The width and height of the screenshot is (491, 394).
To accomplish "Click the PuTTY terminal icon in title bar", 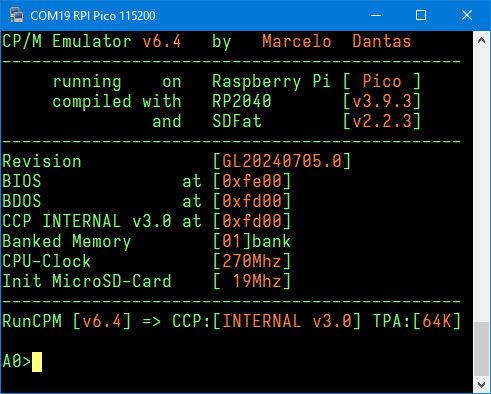I will [16, 15].
